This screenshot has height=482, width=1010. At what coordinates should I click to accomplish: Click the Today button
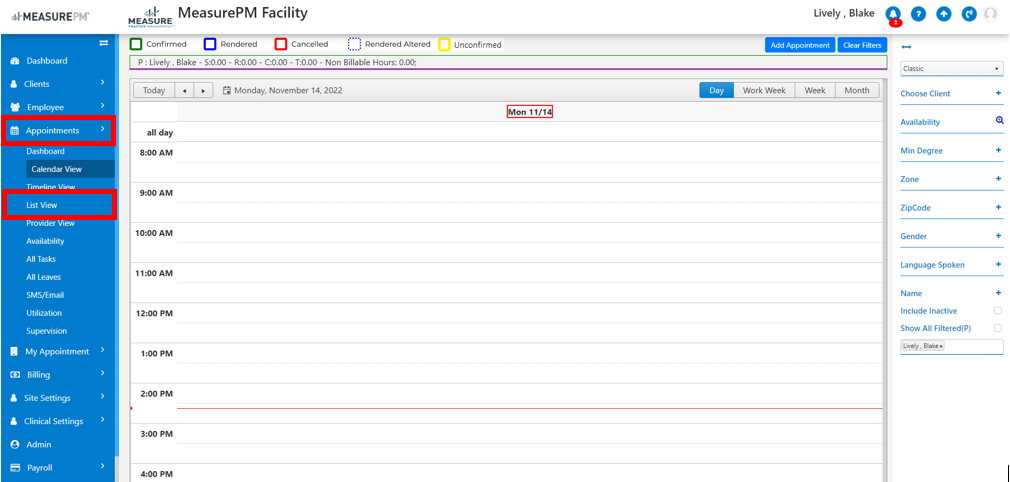point(154,91)
